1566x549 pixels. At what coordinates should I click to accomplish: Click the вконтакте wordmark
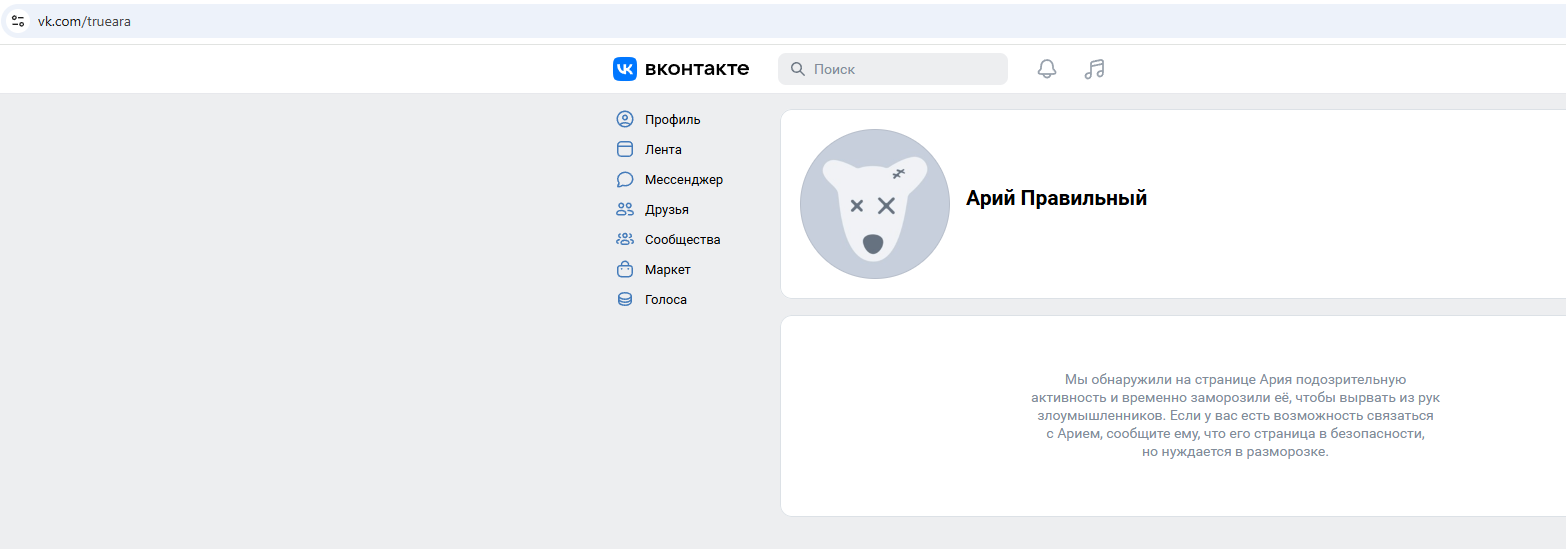click(x=697, y=69)
